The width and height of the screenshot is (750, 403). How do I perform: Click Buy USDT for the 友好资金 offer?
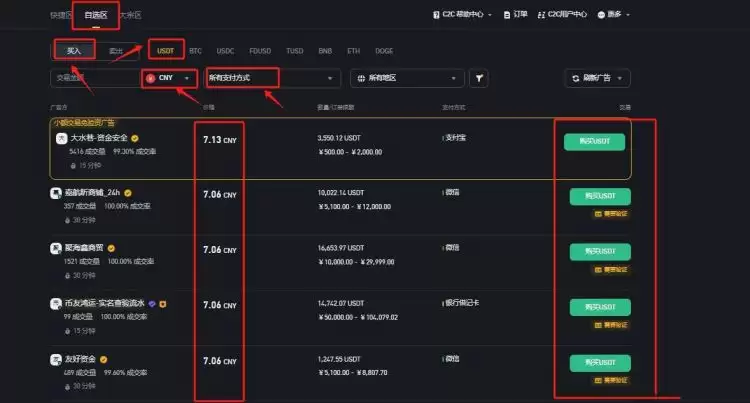(600, 363)
